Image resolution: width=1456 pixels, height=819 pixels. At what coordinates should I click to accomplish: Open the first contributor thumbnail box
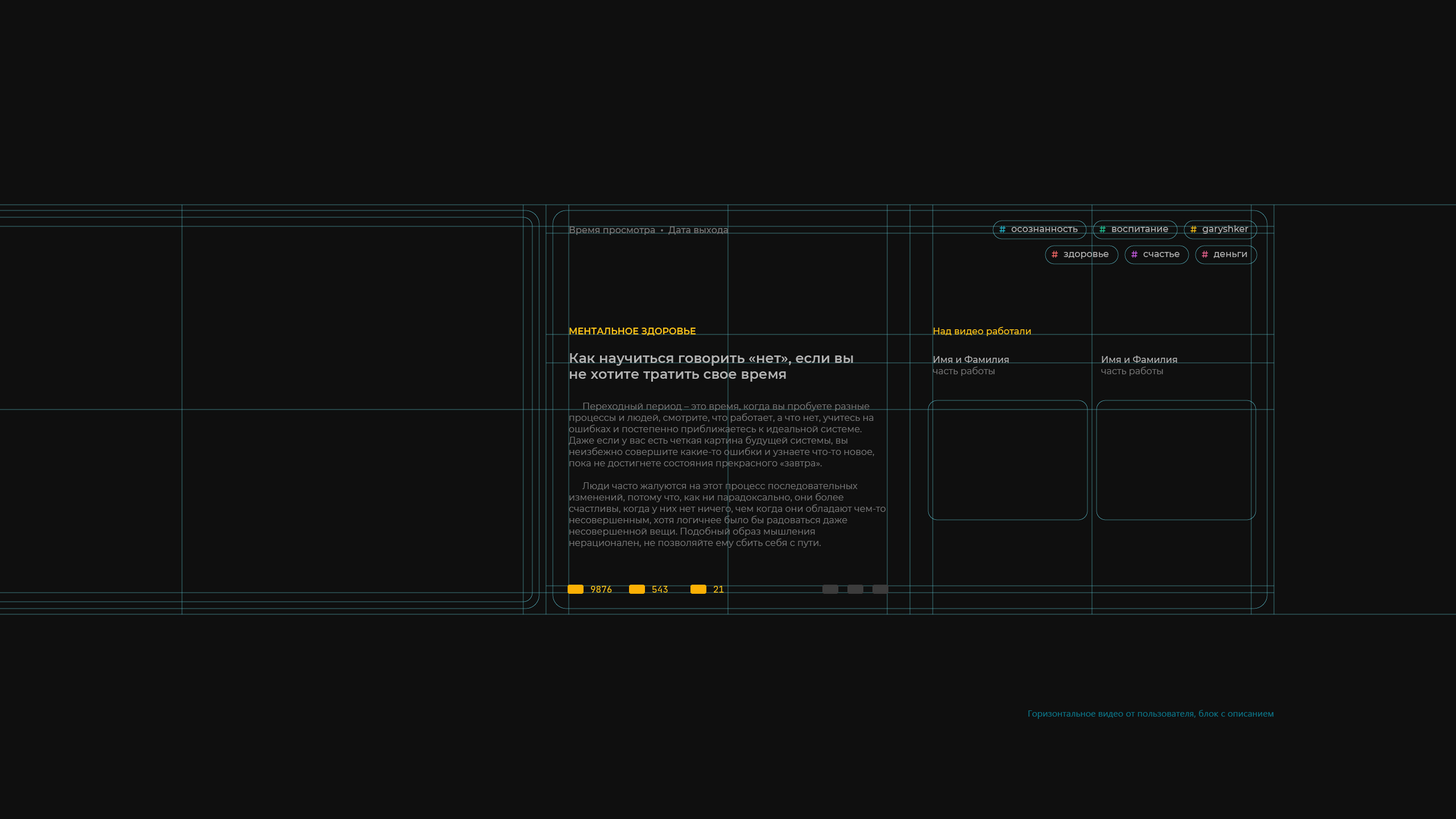tap(1007, 460)
